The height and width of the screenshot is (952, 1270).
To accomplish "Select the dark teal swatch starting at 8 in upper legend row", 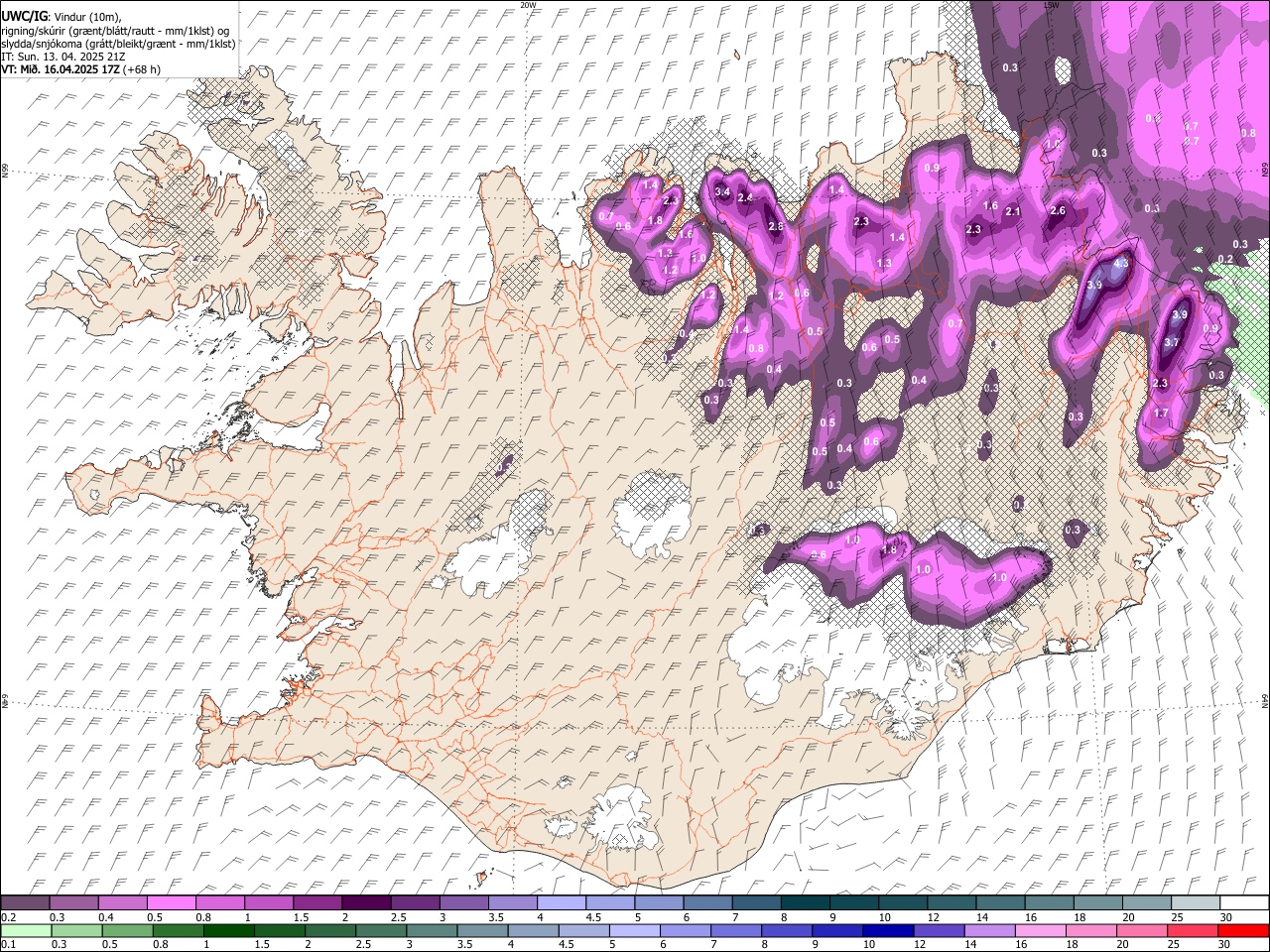I will [x=806, y=902].
